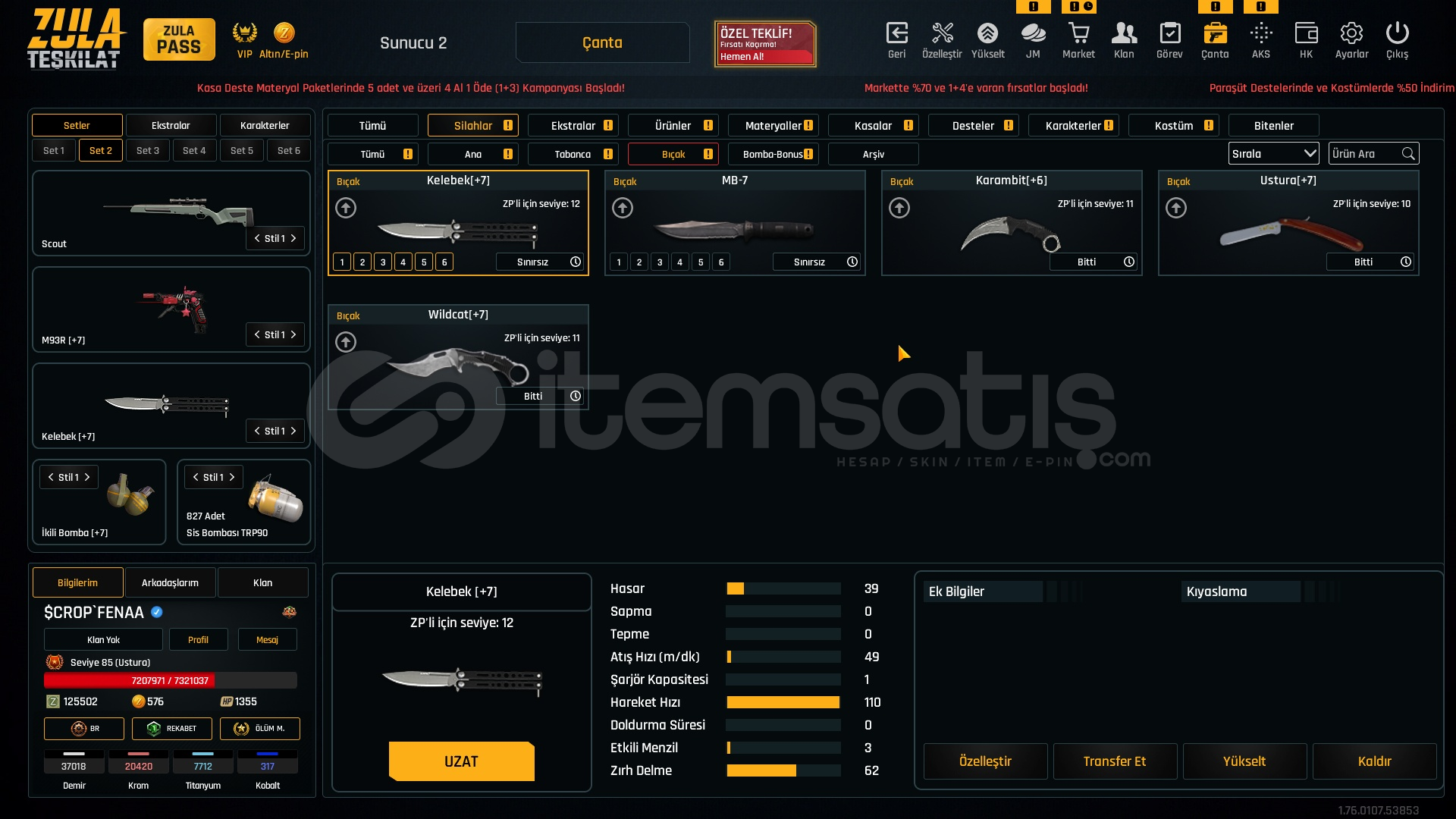Viewport: 1456px width, 819px height.
Task: Click the search magnifier icon
Action: (x=1408, y=154)
